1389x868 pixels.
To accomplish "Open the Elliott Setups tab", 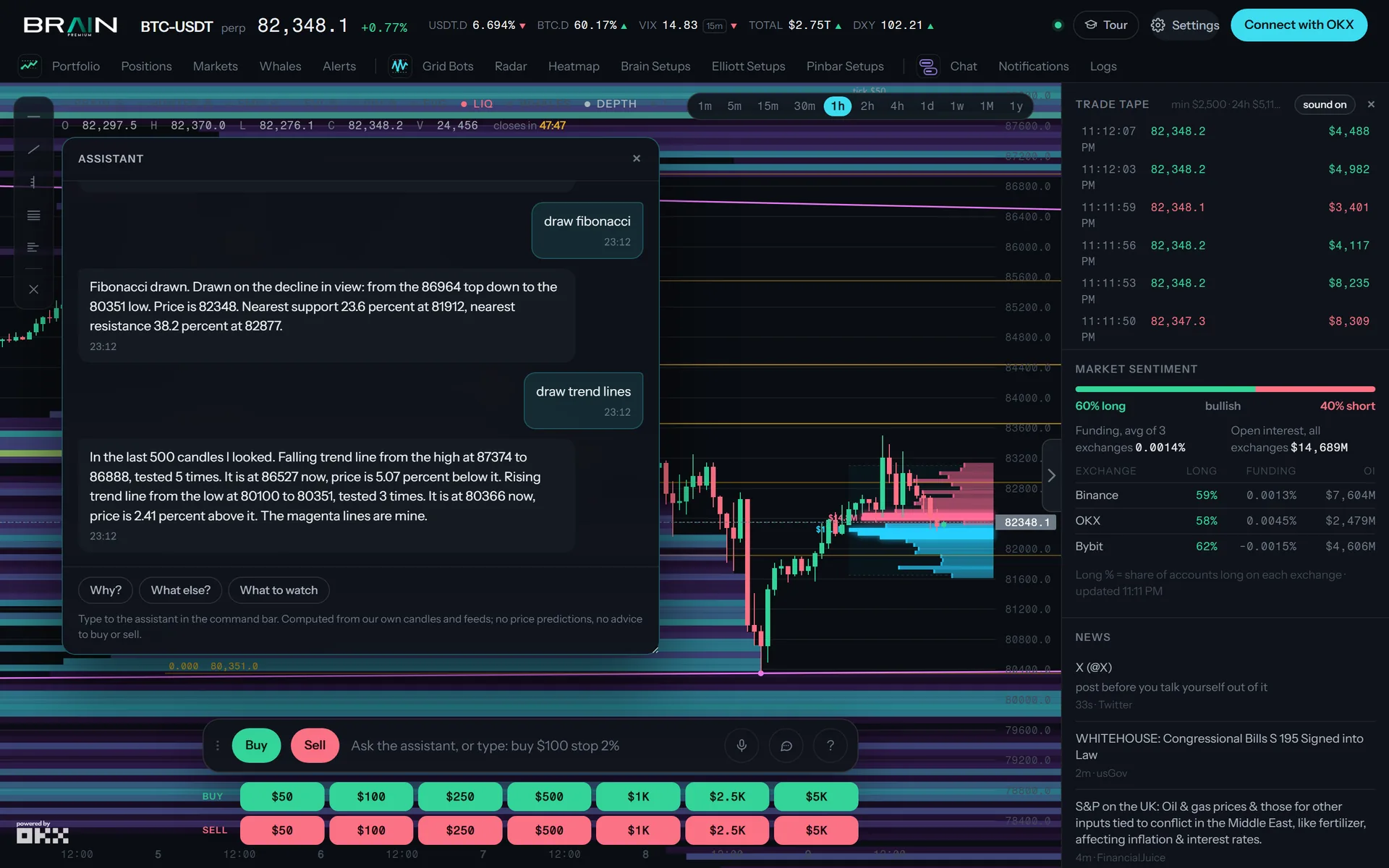I will (x=748, y=67).
